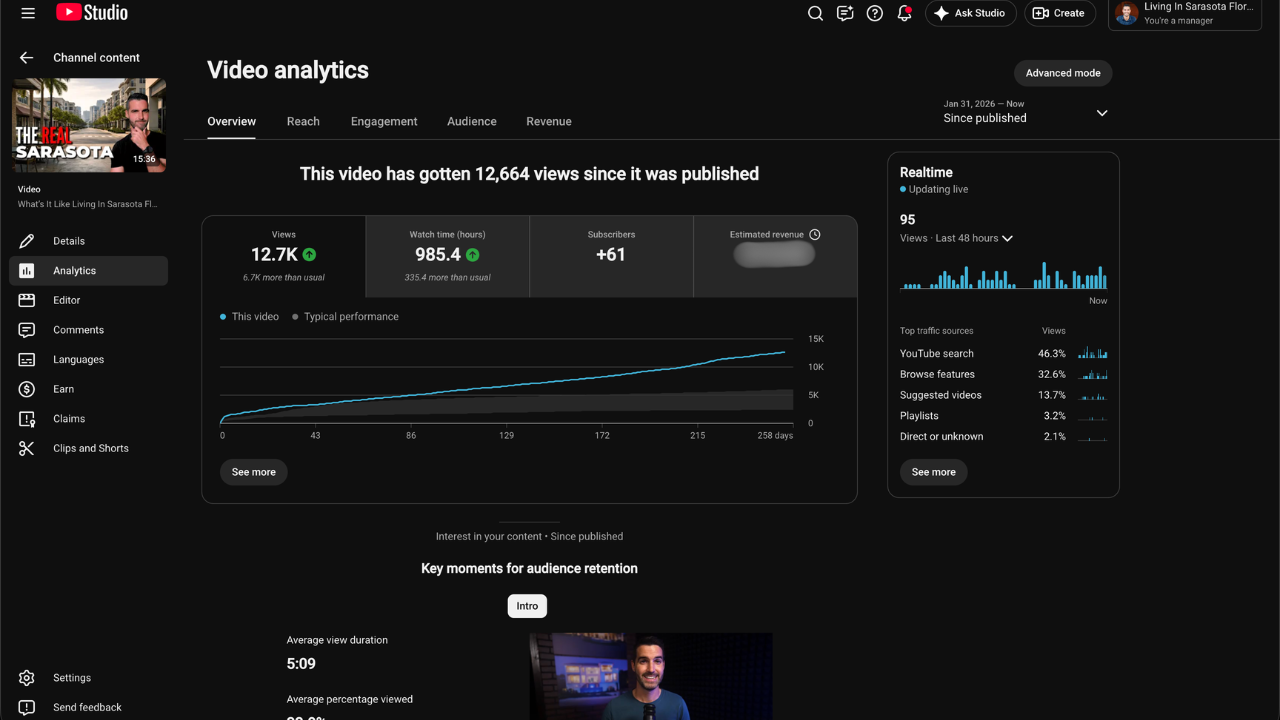Click the Advanced mode button
This screenshot has width=1280, height=720.
point(1063,73)
